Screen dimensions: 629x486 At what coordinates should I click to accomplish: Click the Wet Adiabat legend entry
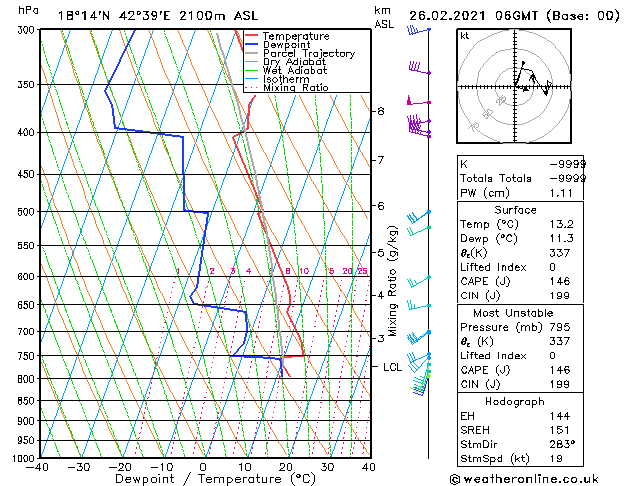[295, 70]
